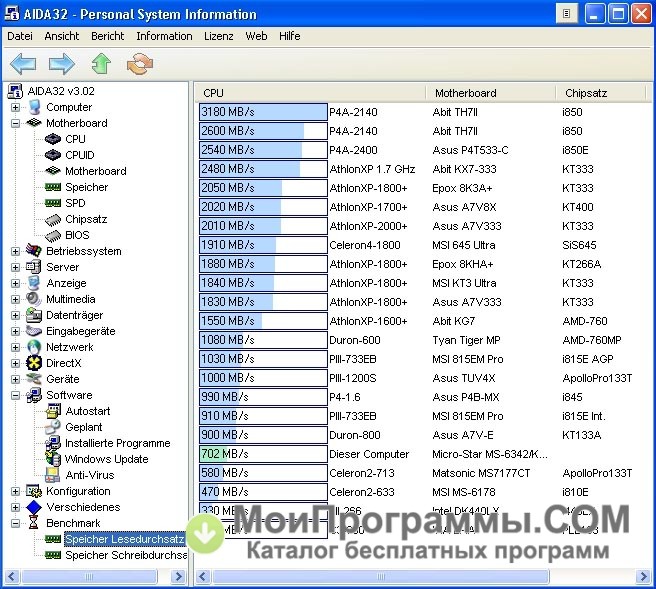Screen dimensions: 656x589
Task: Click the Back arrow toolbar icon
Action: tap(23, 64)
